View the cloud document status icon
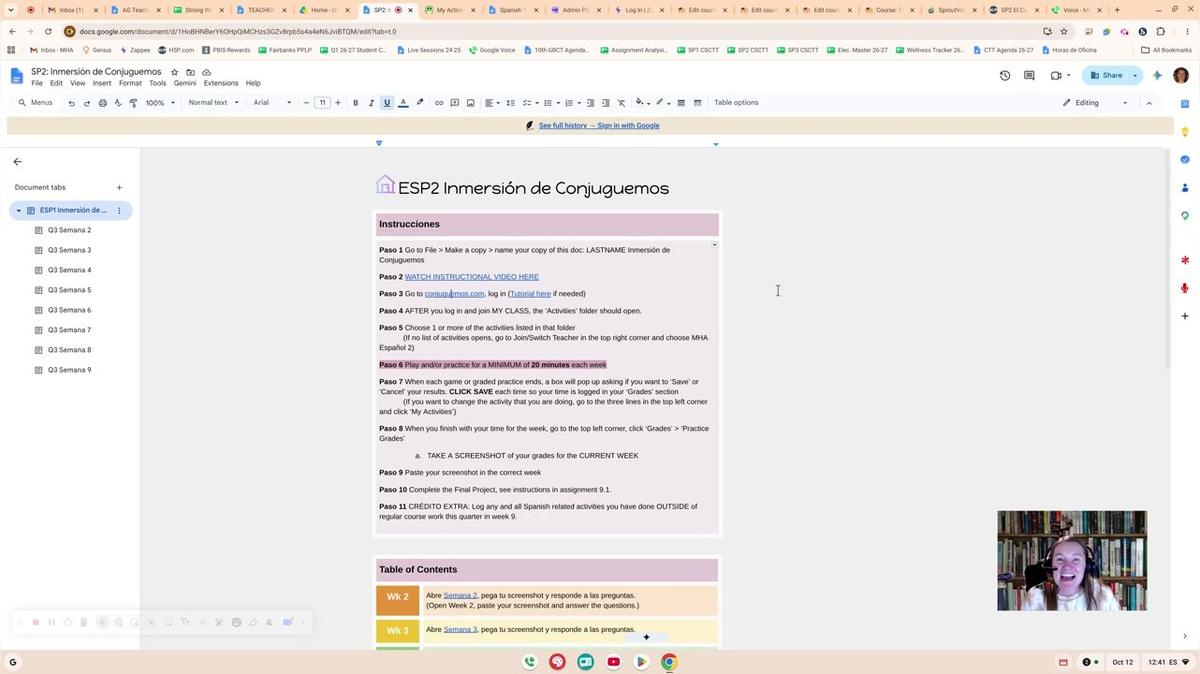The image size is (1200, 674). (x=207, y=72)
